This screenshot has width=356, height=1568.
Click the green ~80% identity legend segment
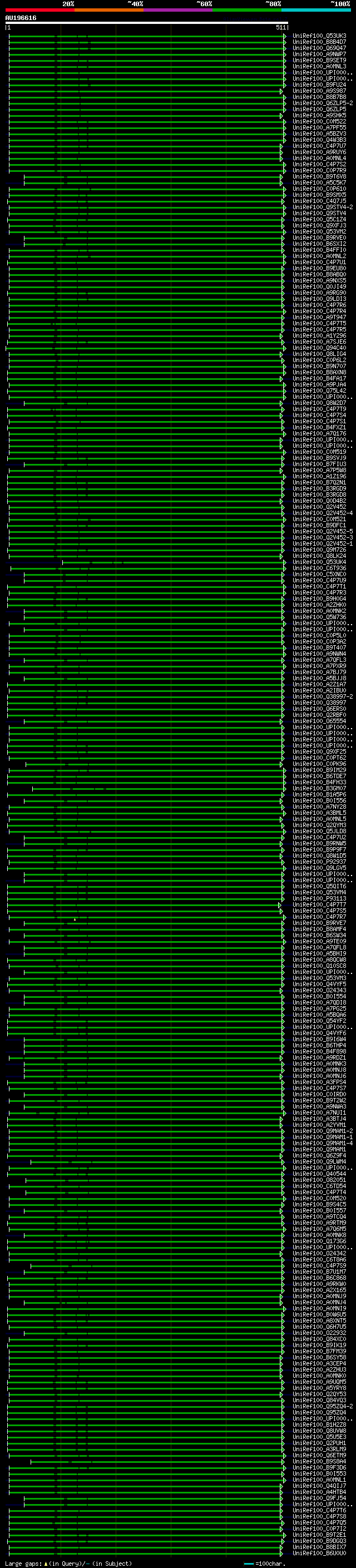(247, 10)
